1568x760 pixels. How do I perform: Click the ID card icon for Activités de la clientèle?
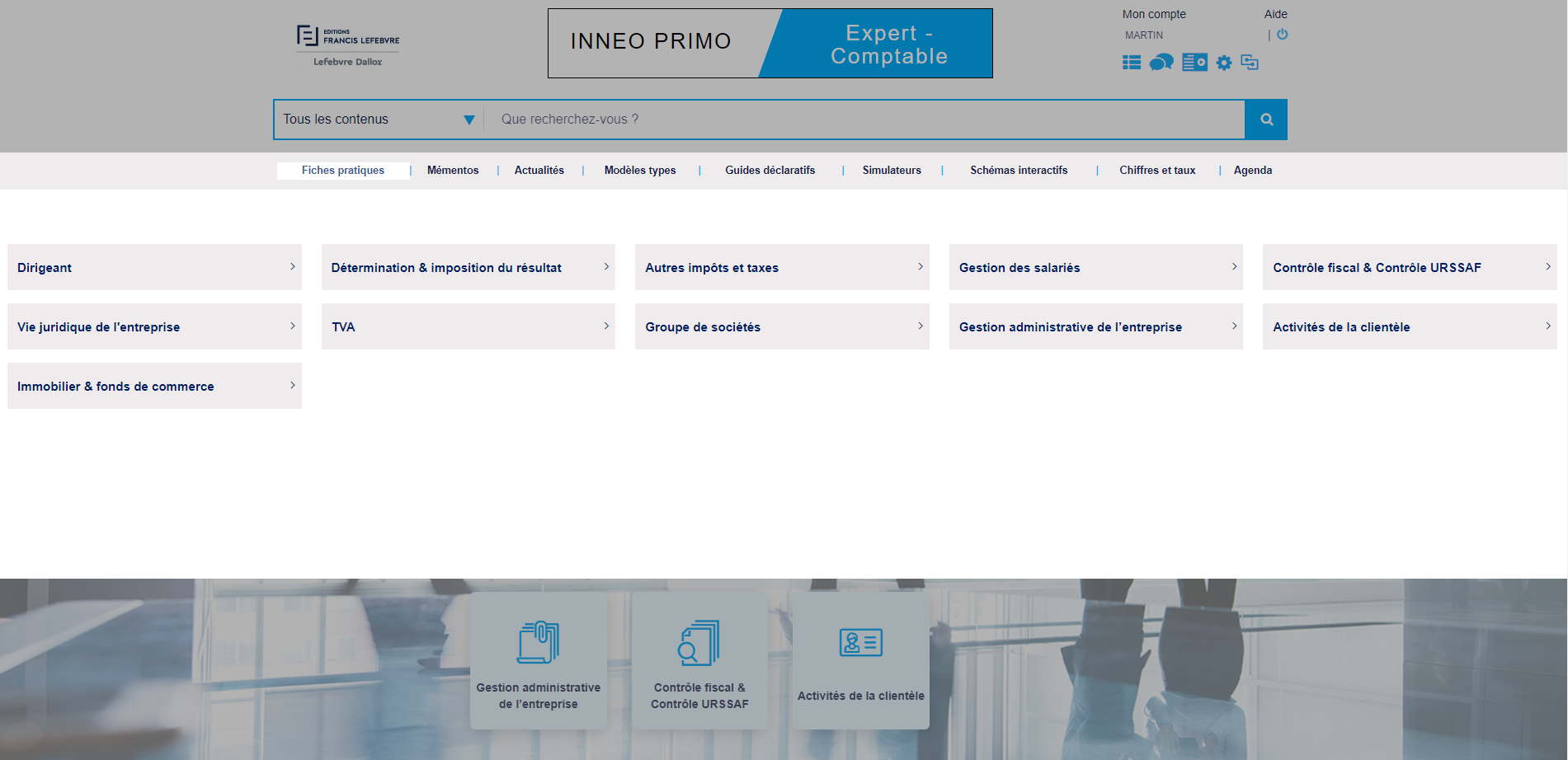(x=861, y=642)
